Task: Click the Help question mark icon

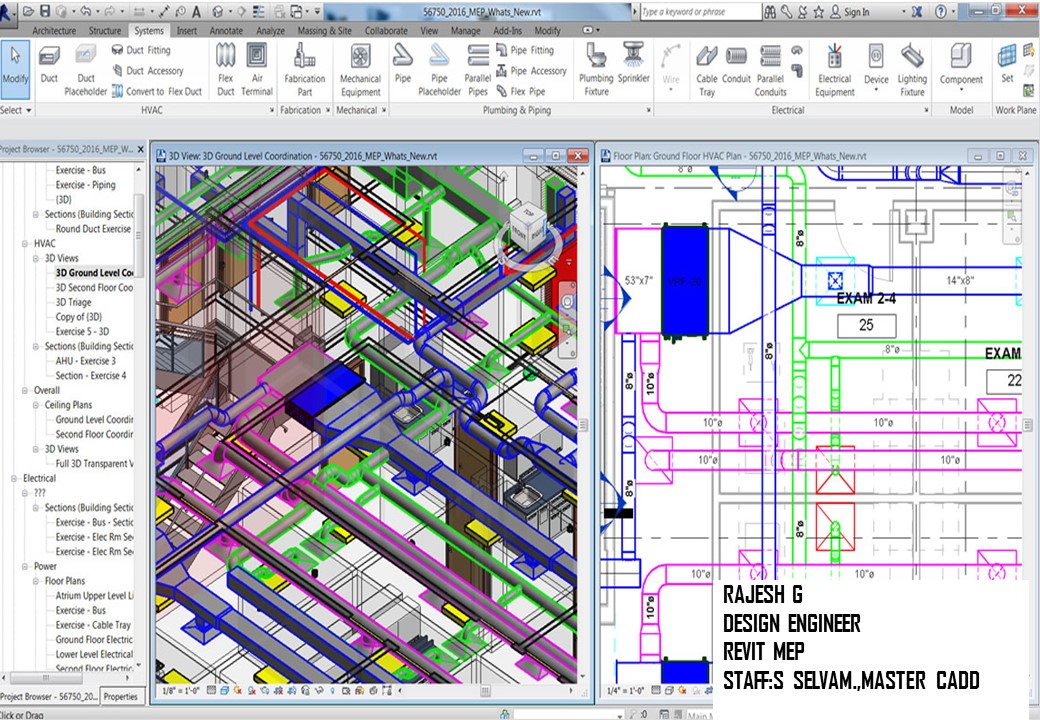Action: (x=941, y=11)
